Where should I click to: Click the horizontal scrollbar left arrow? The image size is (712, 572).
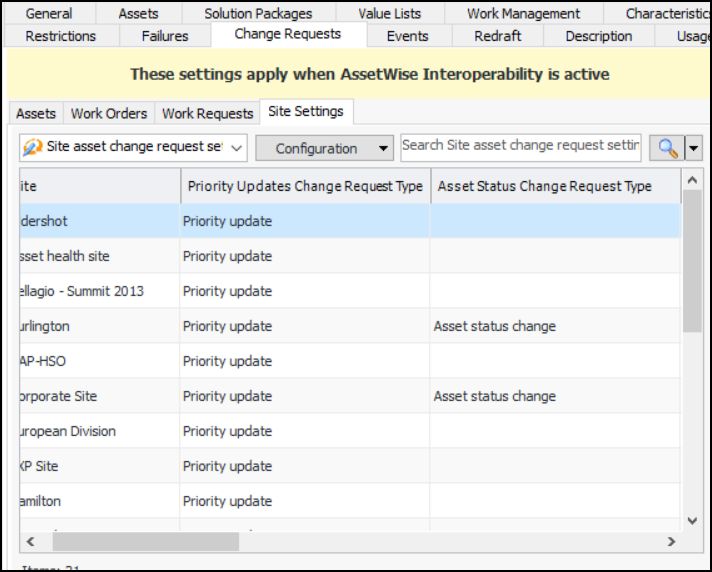pos(29,541)
